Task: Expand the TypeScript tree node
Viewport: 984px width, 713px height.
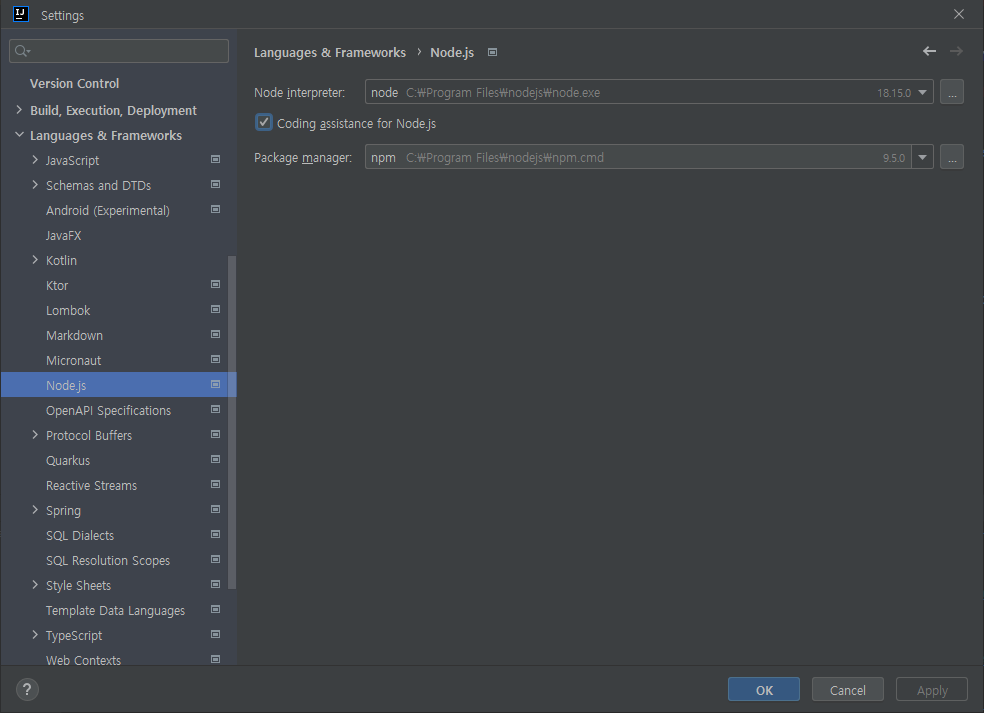Action: pyautogui.click(x=35, y=635)
